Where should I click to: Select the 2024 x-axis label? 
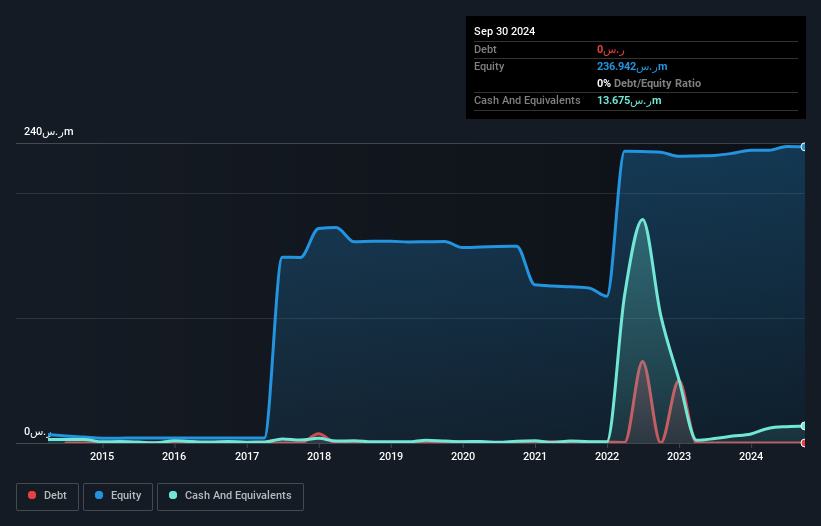click(751, 456)
